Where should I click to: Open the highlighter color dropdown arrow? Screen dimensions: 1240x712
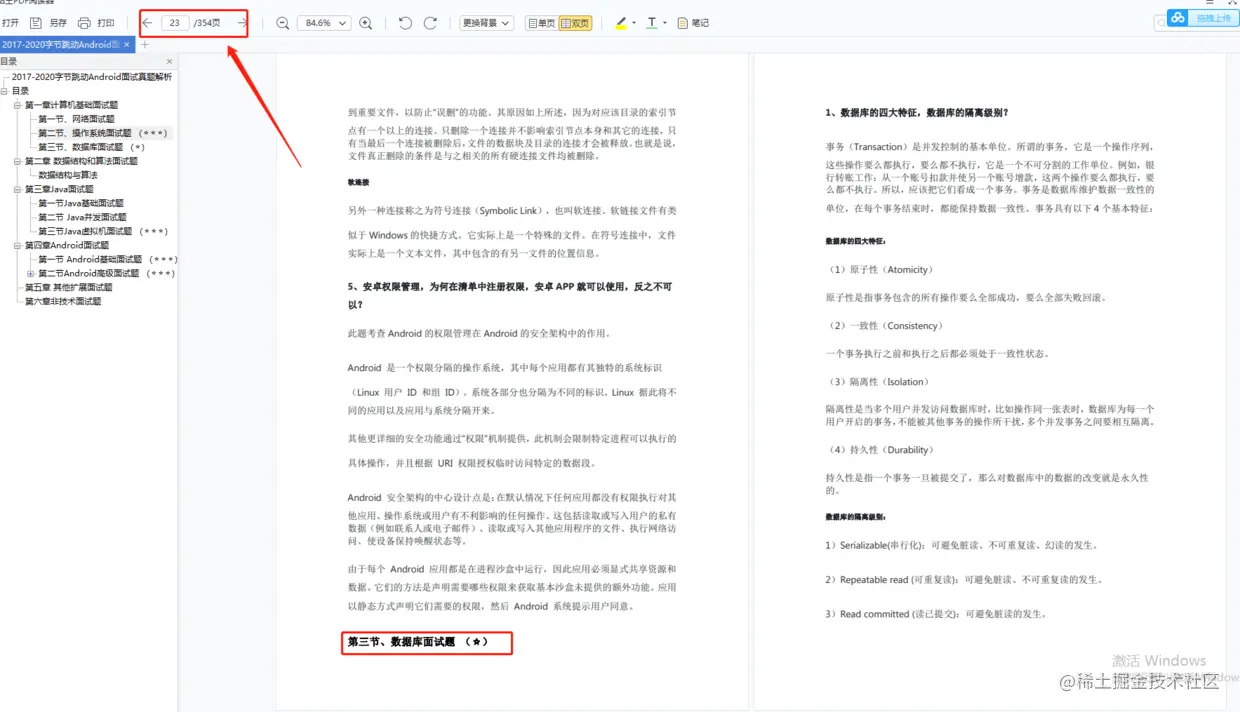coord(634,23)
